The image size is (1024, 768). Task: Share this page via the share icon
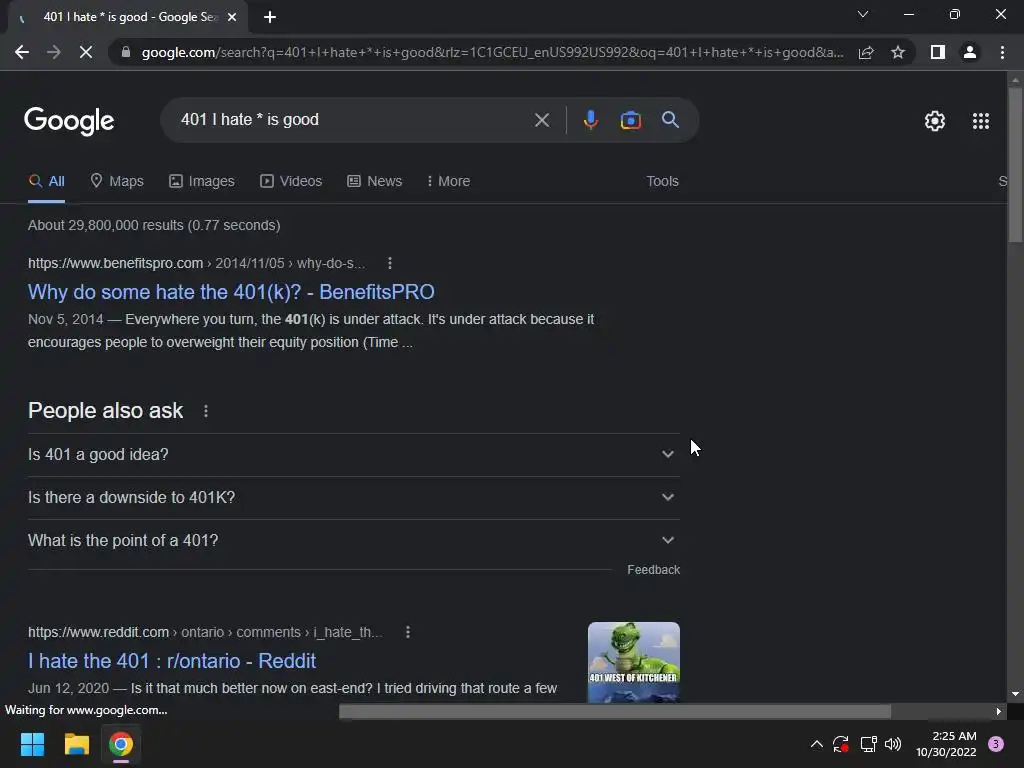(x=866, y=52)
